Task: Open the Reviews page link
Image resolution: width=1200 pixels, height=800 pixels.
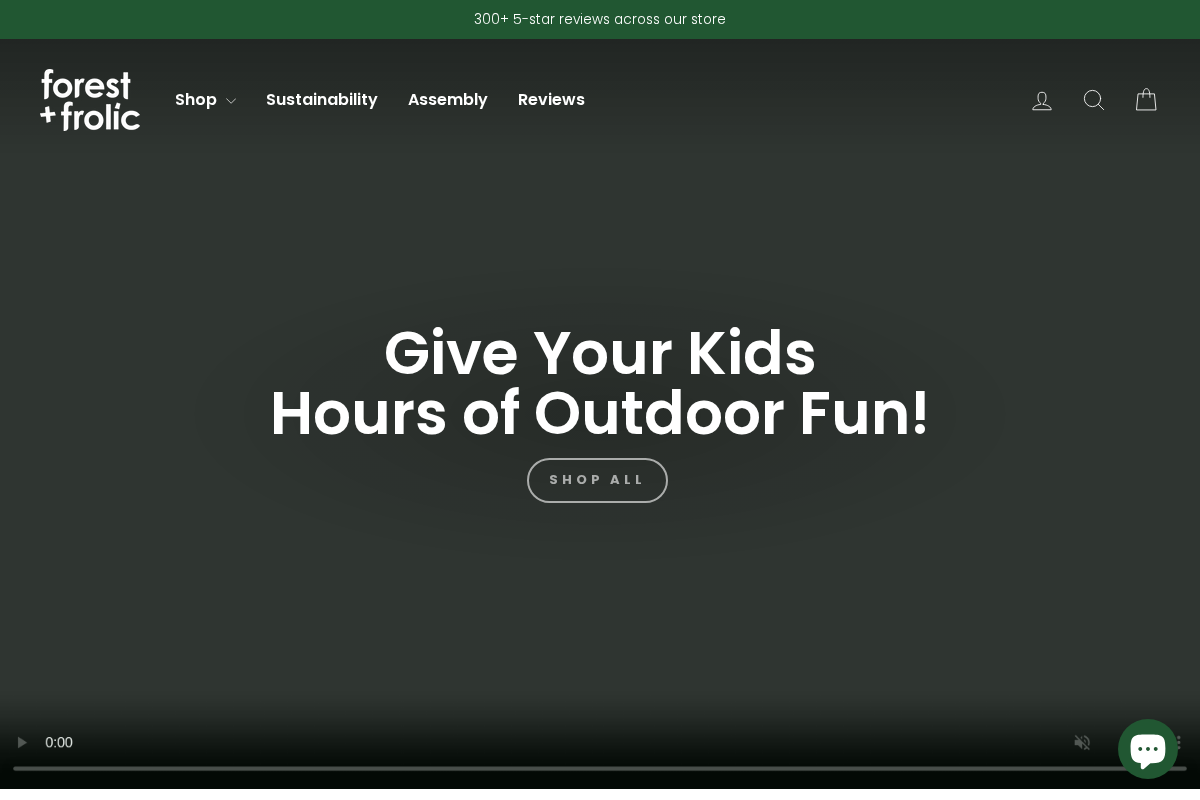Action: [x=551, y=100]
